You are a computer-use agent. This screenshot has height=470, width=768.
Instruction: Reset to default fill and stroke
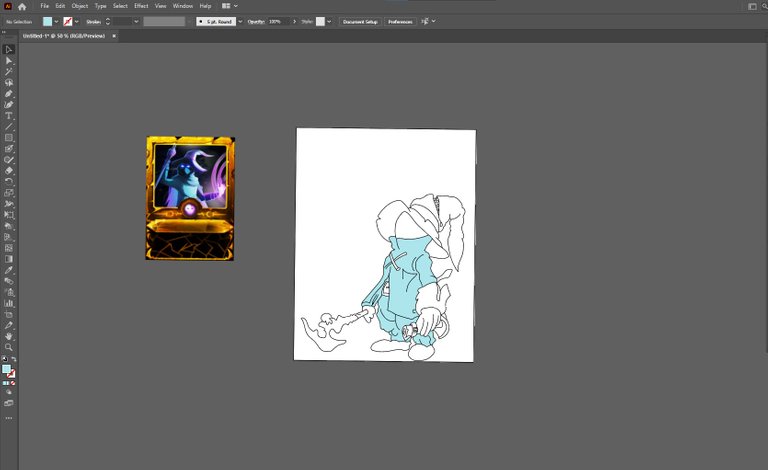tap(5, 359)
